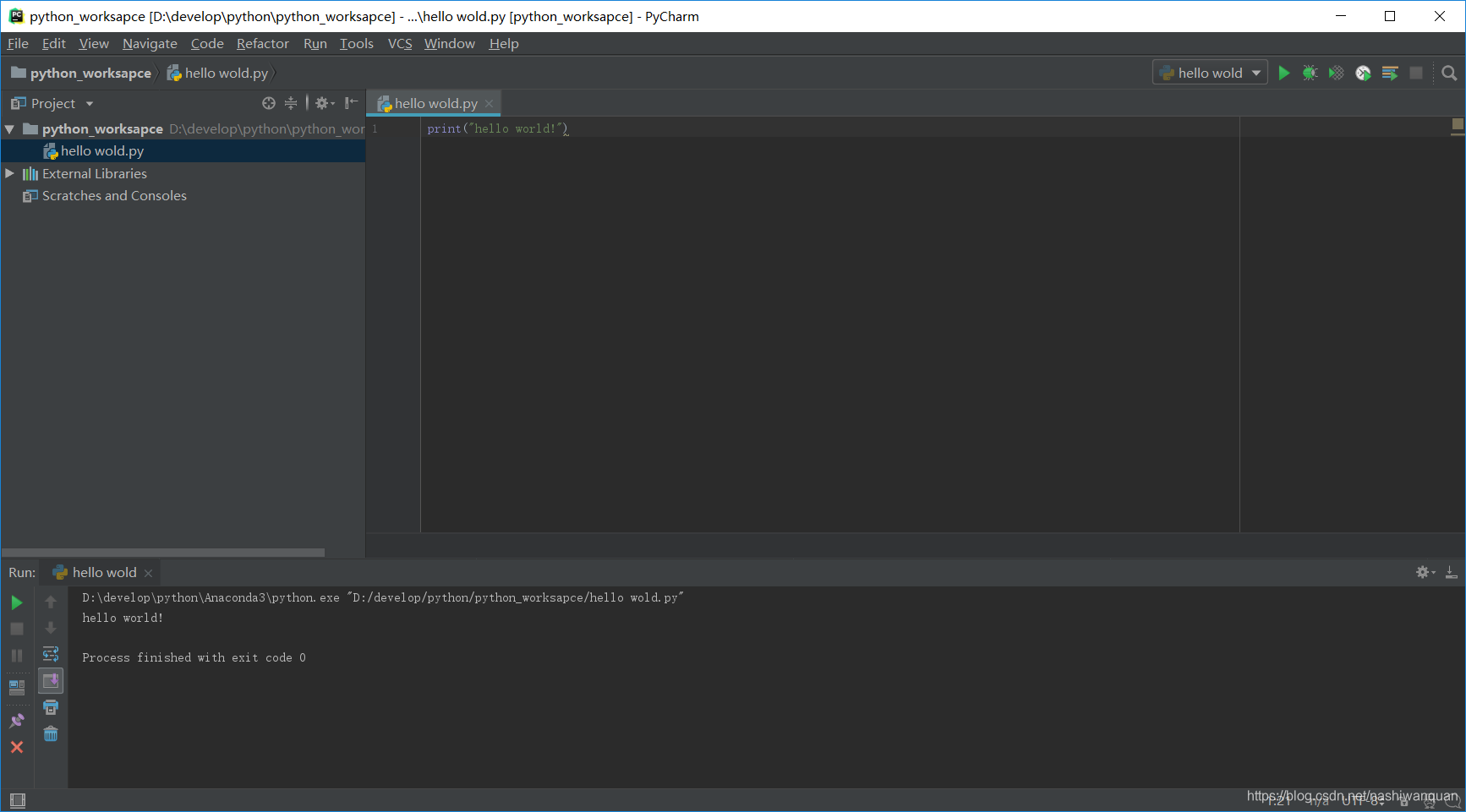
Task: Open Search Everywhere magnifier icon
Action: point(1449,74)
